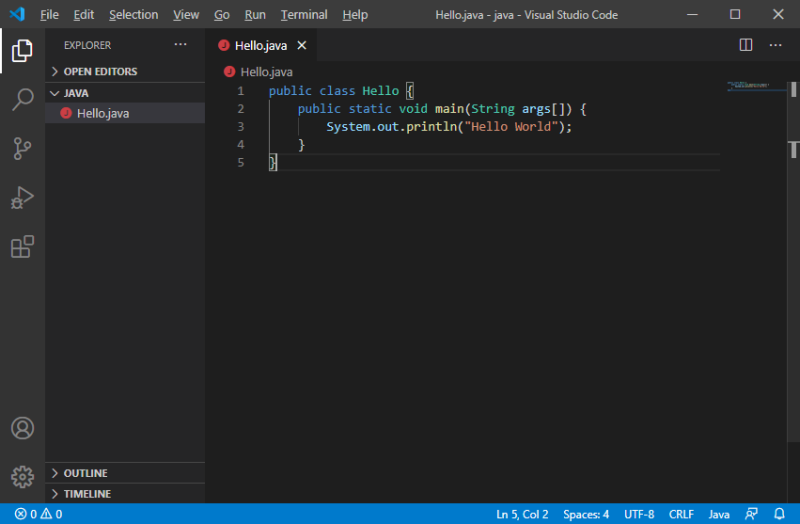Click the editor minimap preview
The image size is (800, 524).
[757, 86]
